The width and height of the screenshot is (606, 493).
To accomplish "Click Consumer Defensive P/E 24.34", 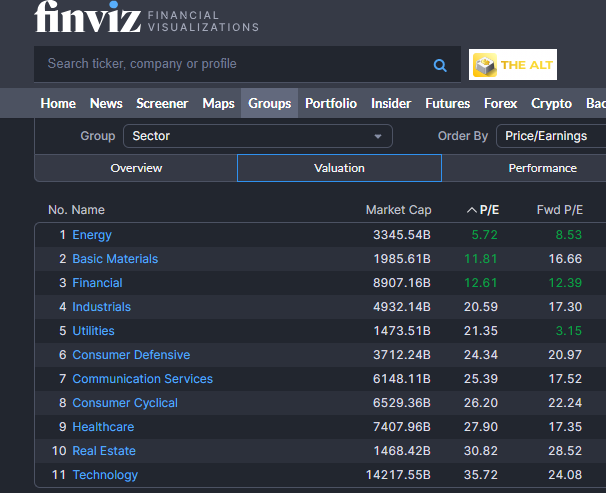I will (481, 355).
